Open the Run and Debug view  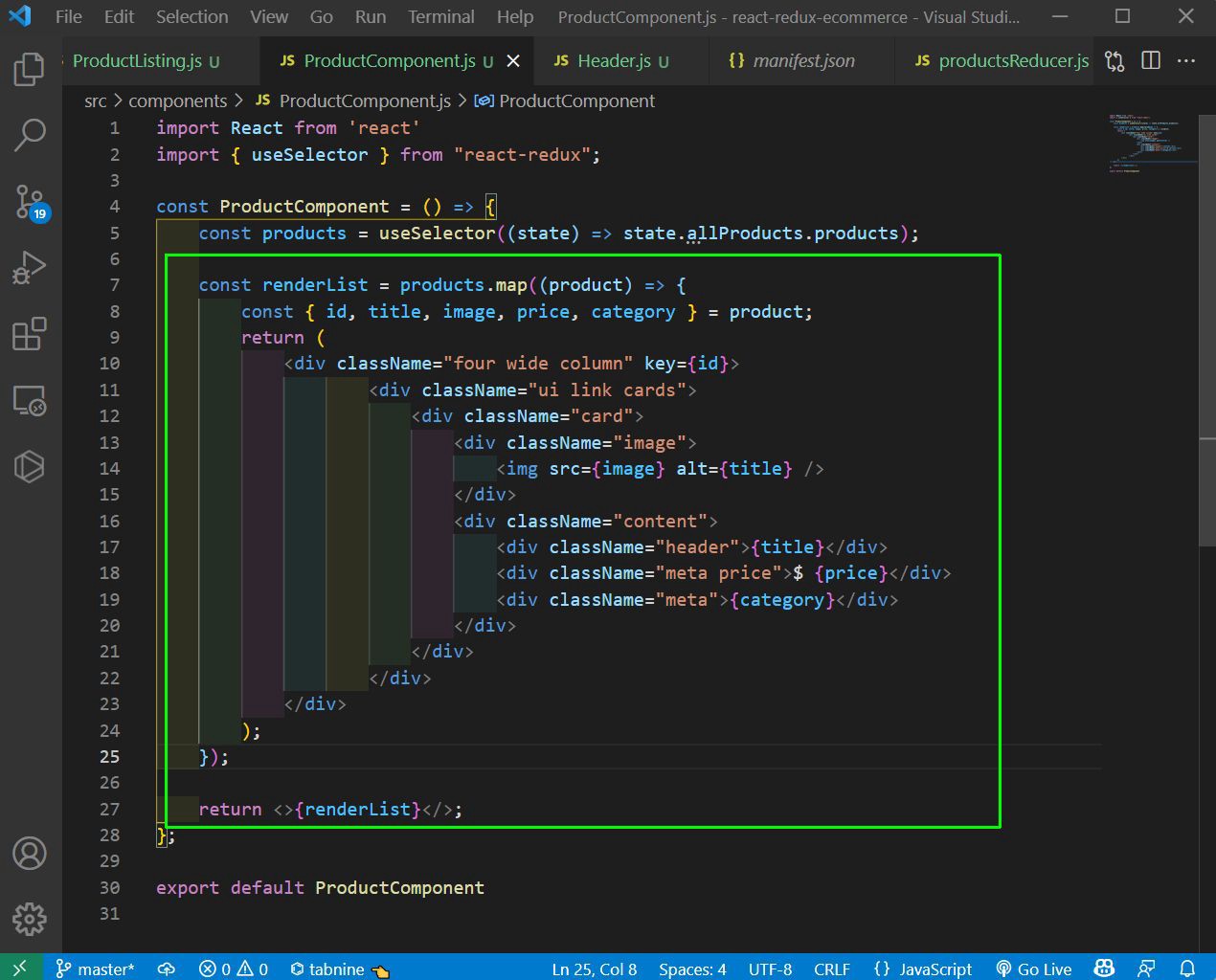pos(30,268)
